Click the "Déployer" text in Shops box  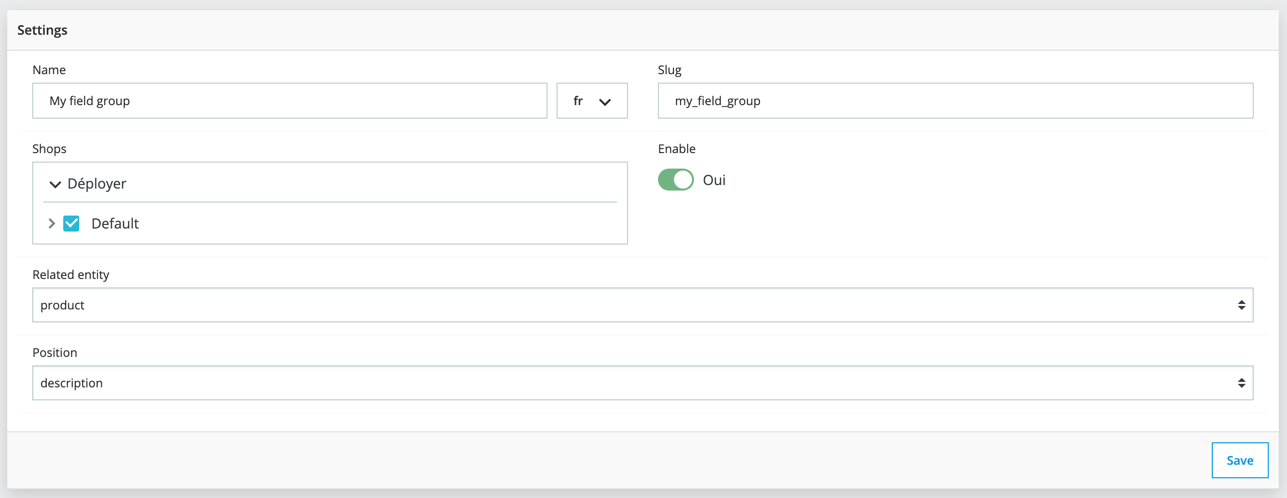click(x=97, y=184)
